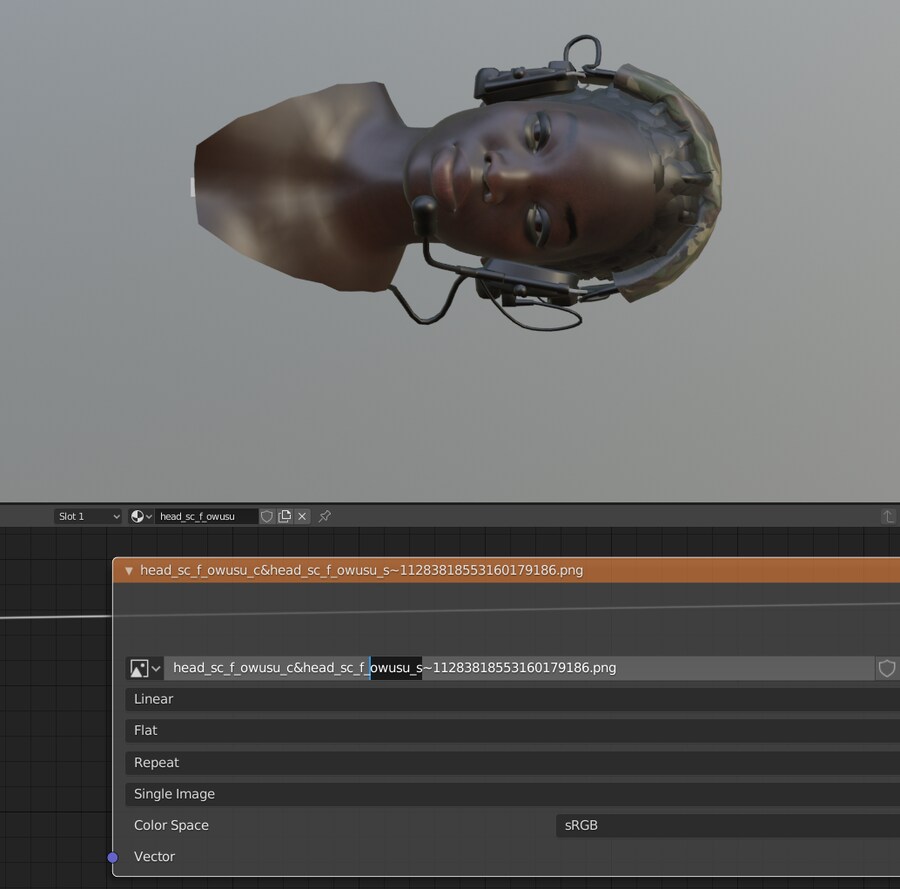Click the purple Vector input socket
This screenshot has height=889, width=900.
[x=113, y=857]
